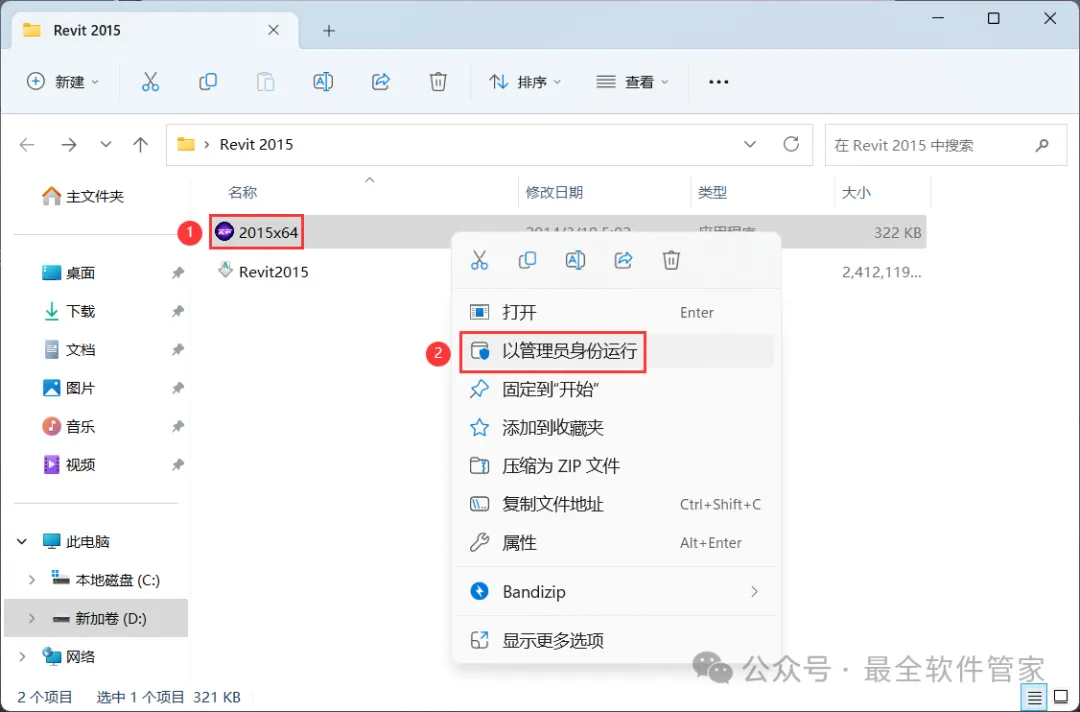Choose 显示更多选项 in context menu
1080x712 pixels.
click(614, 640)
